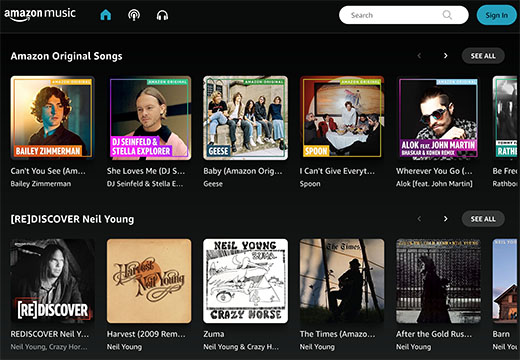Screen dimensions: 520x360
Task: Click the 'Barn' album title
Action: [x=501, y=334]
